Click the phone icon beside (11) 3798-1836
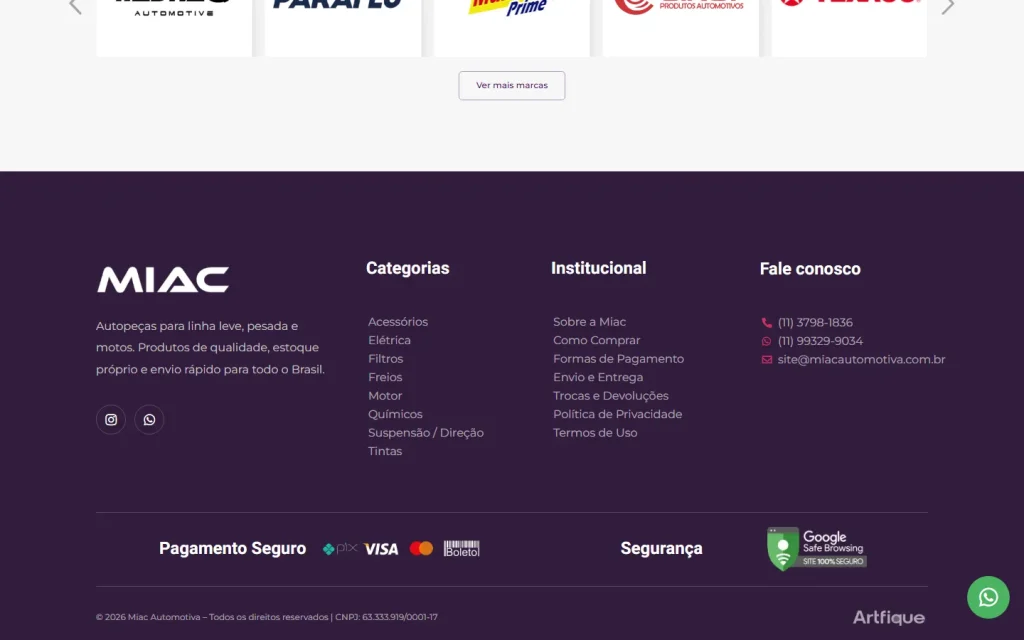The width and height of the screenshot is (1024, 640). point(767,323)
